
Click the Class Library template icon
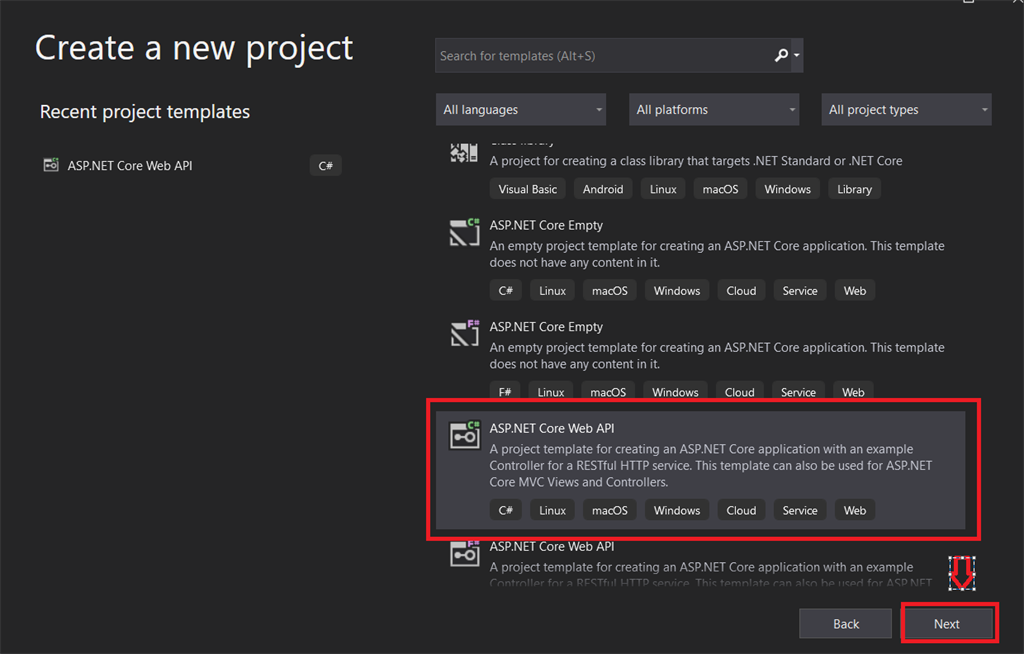pyautogui.click(x=464, y=153)
